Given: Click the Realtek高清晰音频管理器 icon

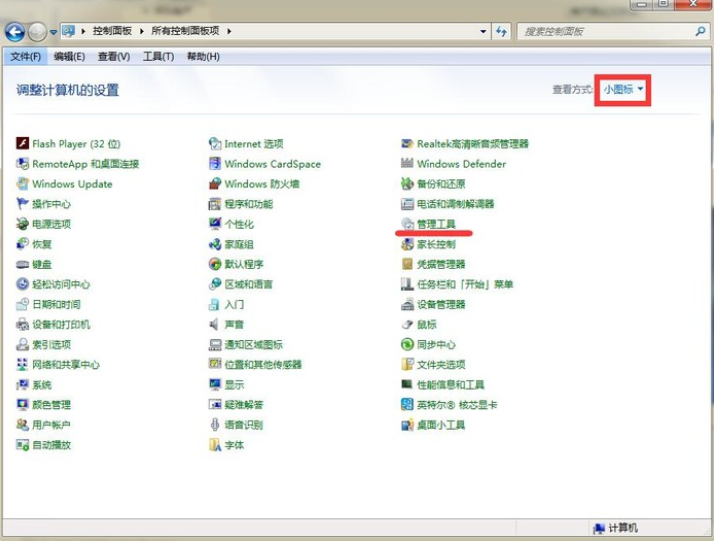Looking at the screenshot, I should pyautogui.click(x=407, y=143).
